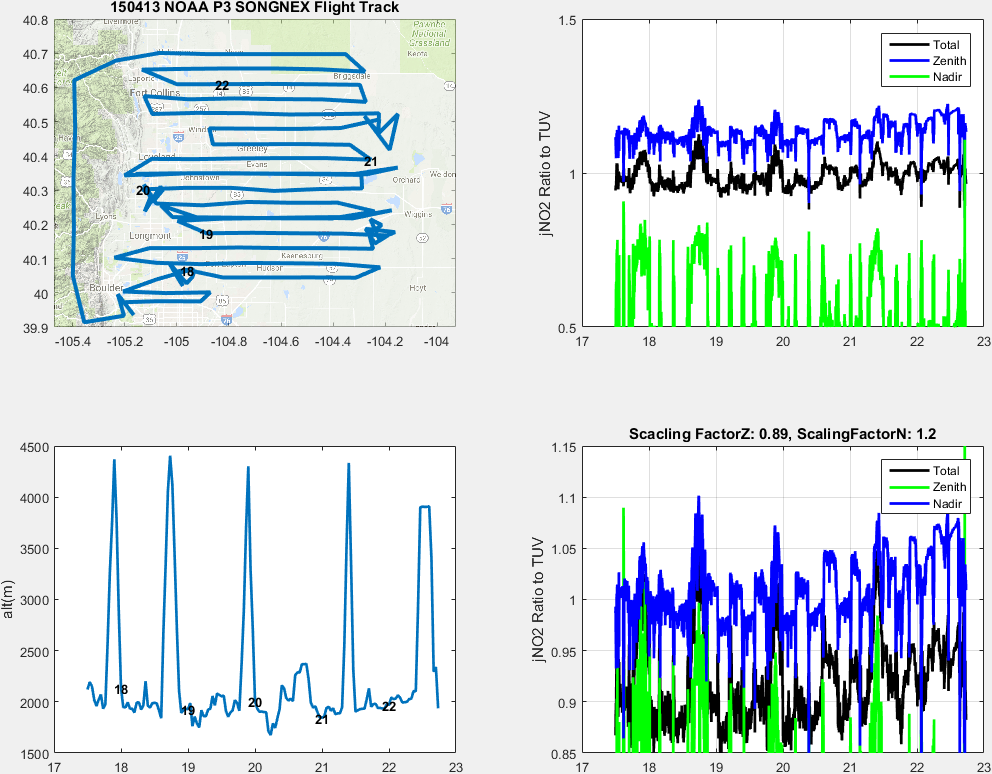Click the Pawnee National Grassland map label
Image resolution: width=992 pixels, height=774 pixels.
click(429, 34)
